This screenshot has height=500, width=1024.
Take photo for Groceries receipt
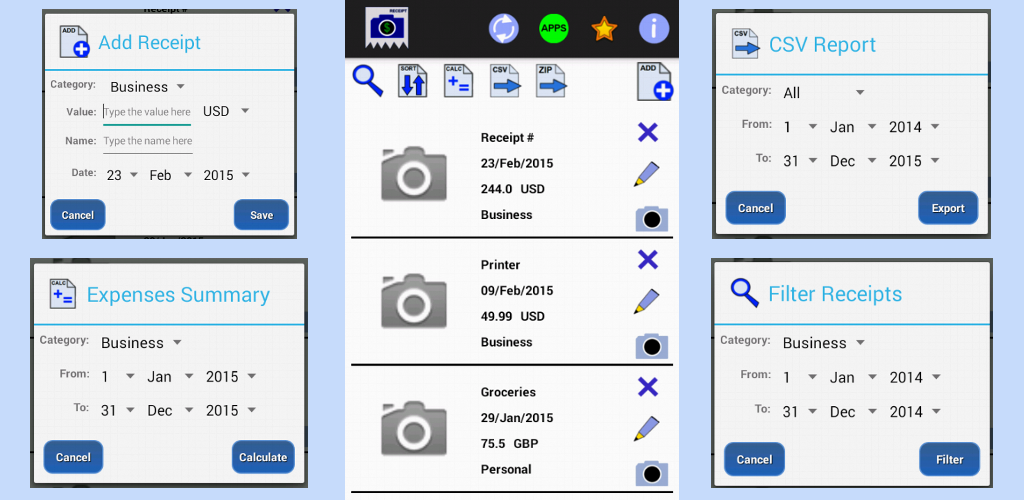coord(652,474)
